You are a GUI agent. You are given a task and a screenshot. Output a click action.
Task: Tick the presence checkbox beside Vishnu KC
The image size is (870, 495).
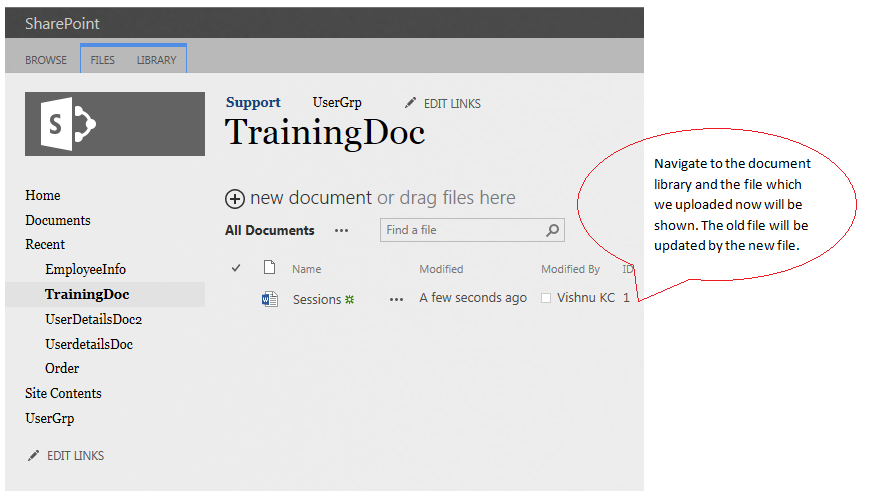[546, 298]
